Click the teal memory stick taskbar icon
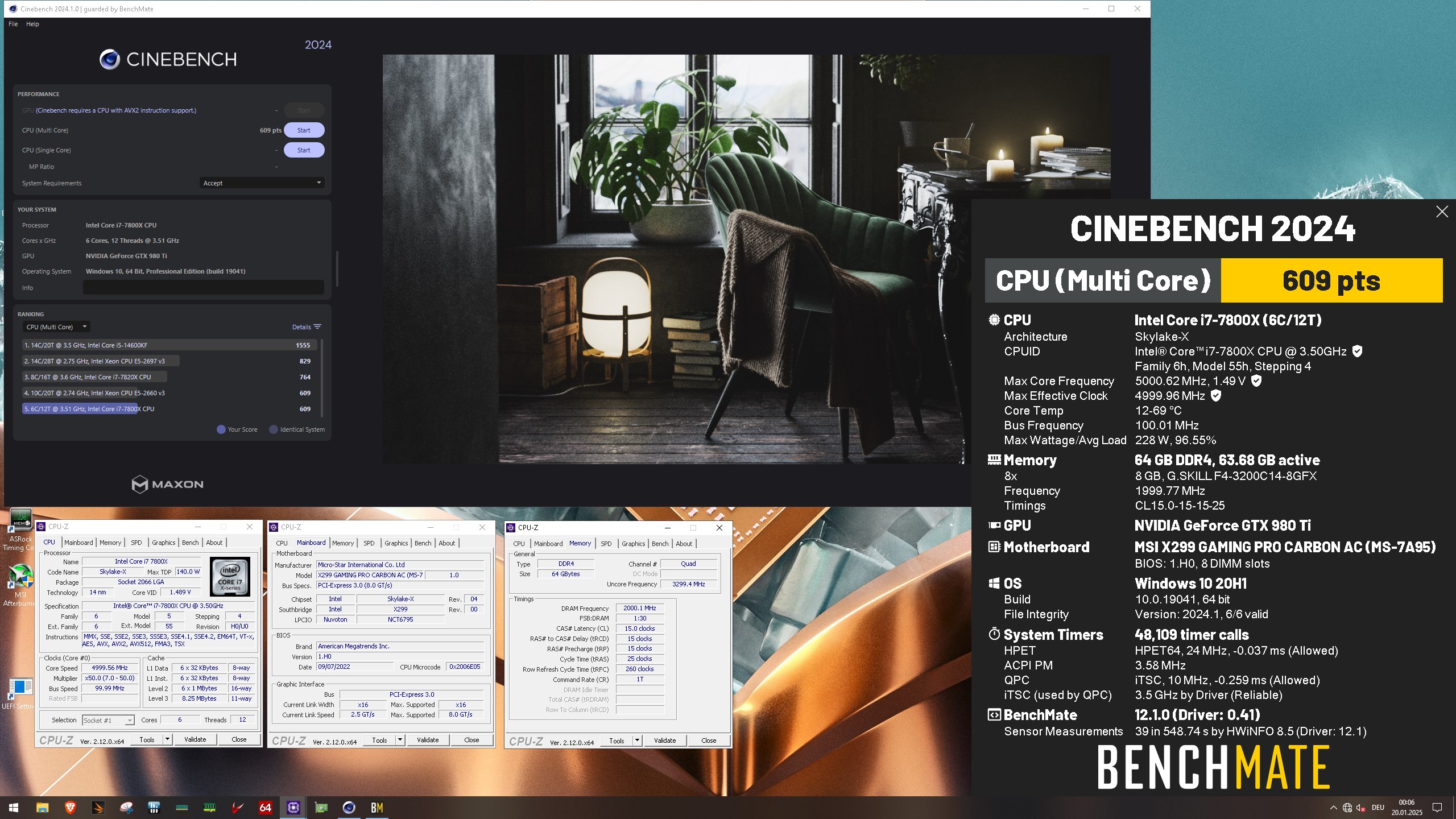 (x=182, y=808)
